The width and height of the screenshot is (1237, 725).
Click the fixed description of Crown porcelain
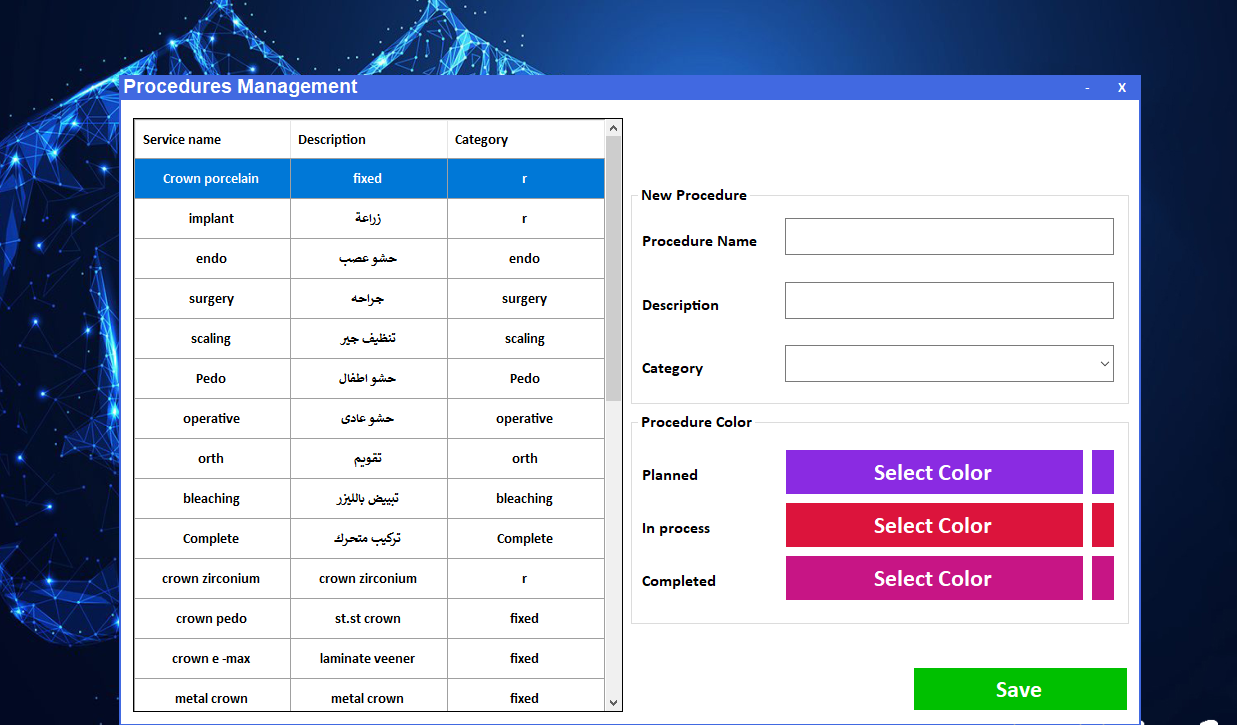tap(369, 179)
